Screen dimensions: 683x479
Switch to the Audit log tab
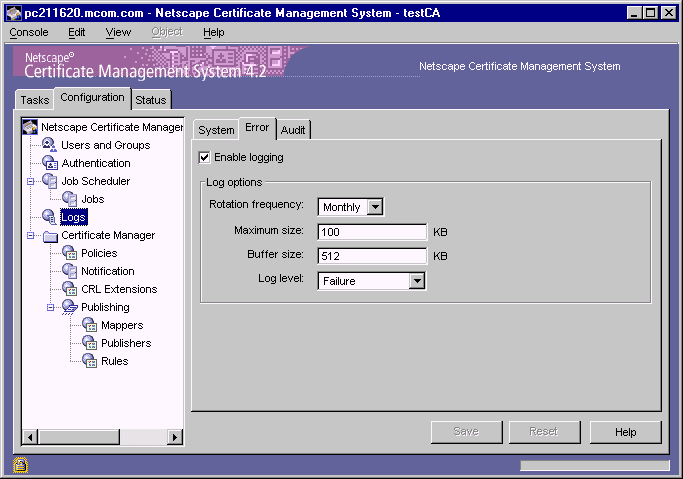[x=293, y=130]
